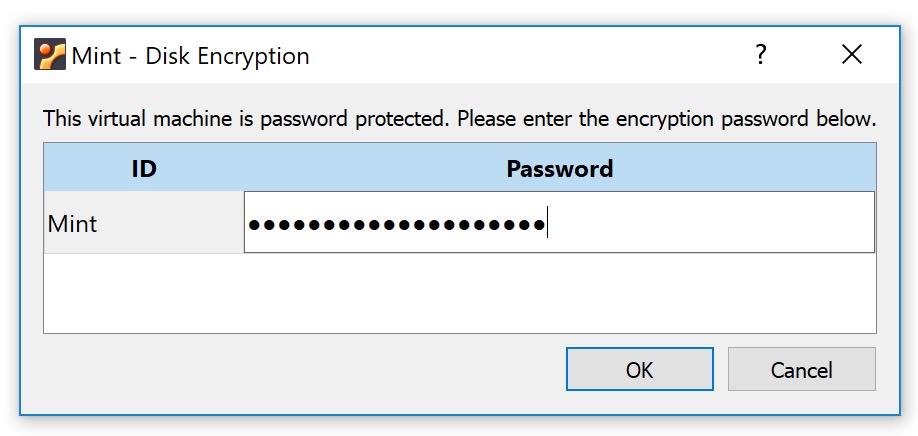Click empty dialog area left of OK button
Image resolution: width=918 pixels, height=436 pixels.
(300, 370)
